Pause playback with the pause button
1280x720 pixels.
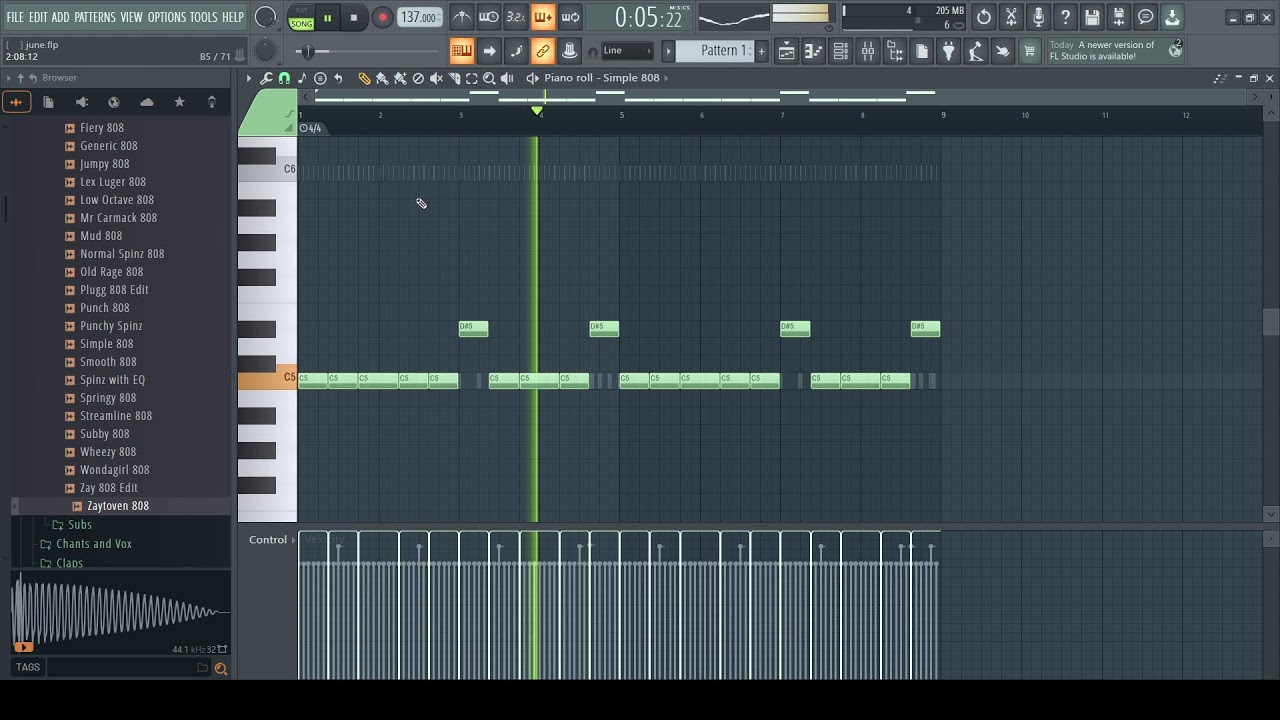pyautogui.click(x=327, y=17)
